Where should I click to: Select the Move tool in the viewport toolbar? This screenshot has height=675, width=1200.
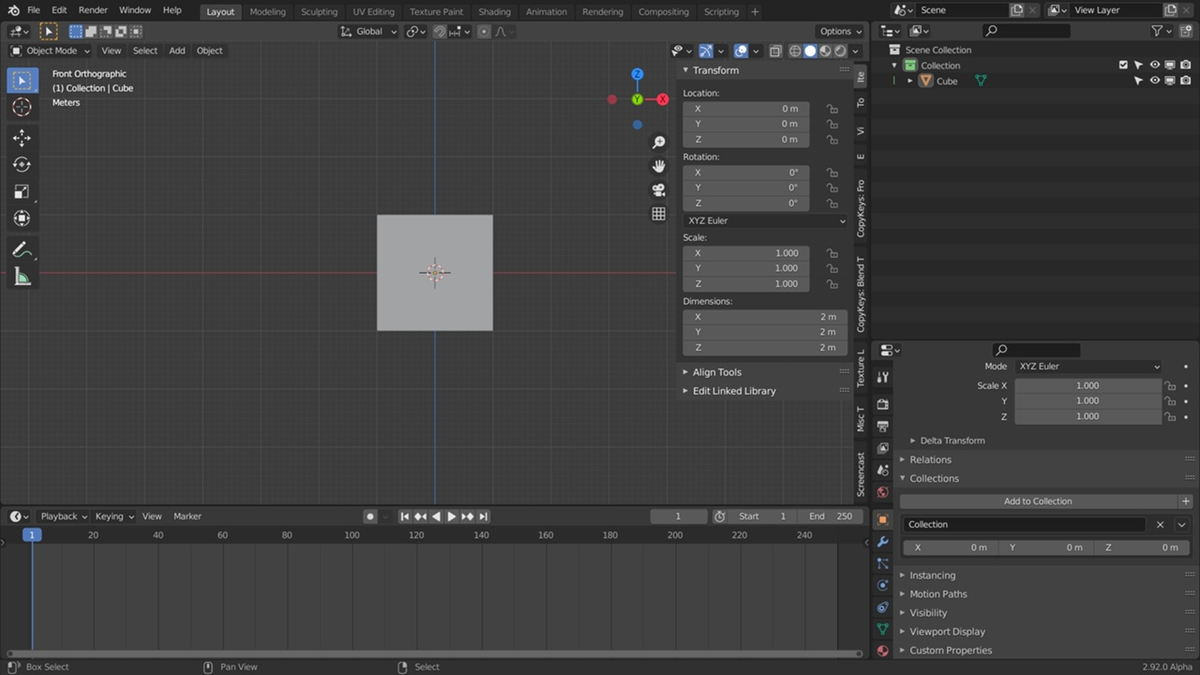coord(22,138)
